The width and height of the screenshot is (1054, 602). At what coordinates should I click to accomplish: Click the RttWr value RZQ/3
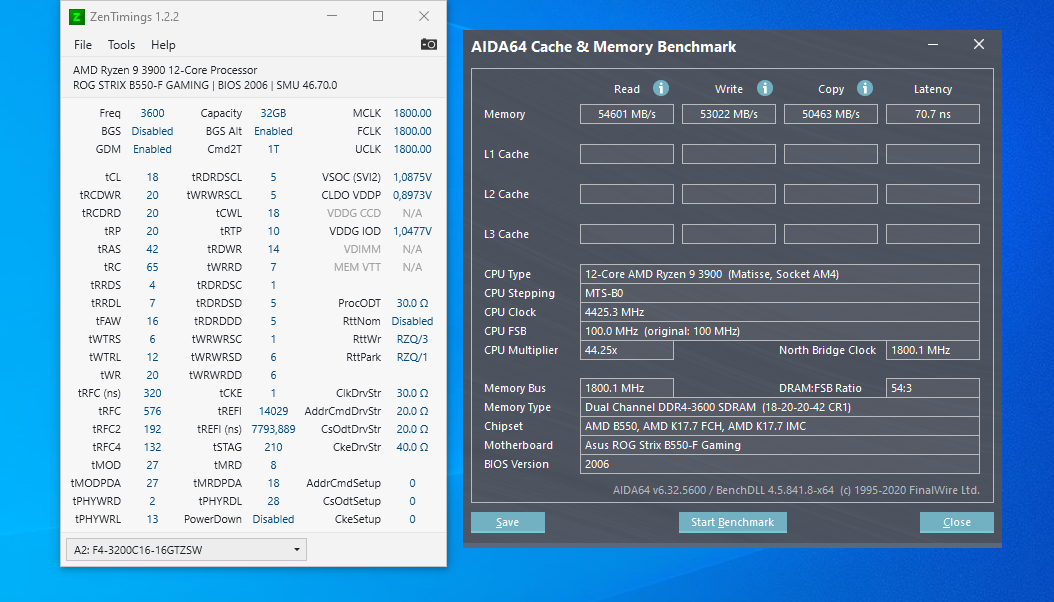click(x=412, y=339)
